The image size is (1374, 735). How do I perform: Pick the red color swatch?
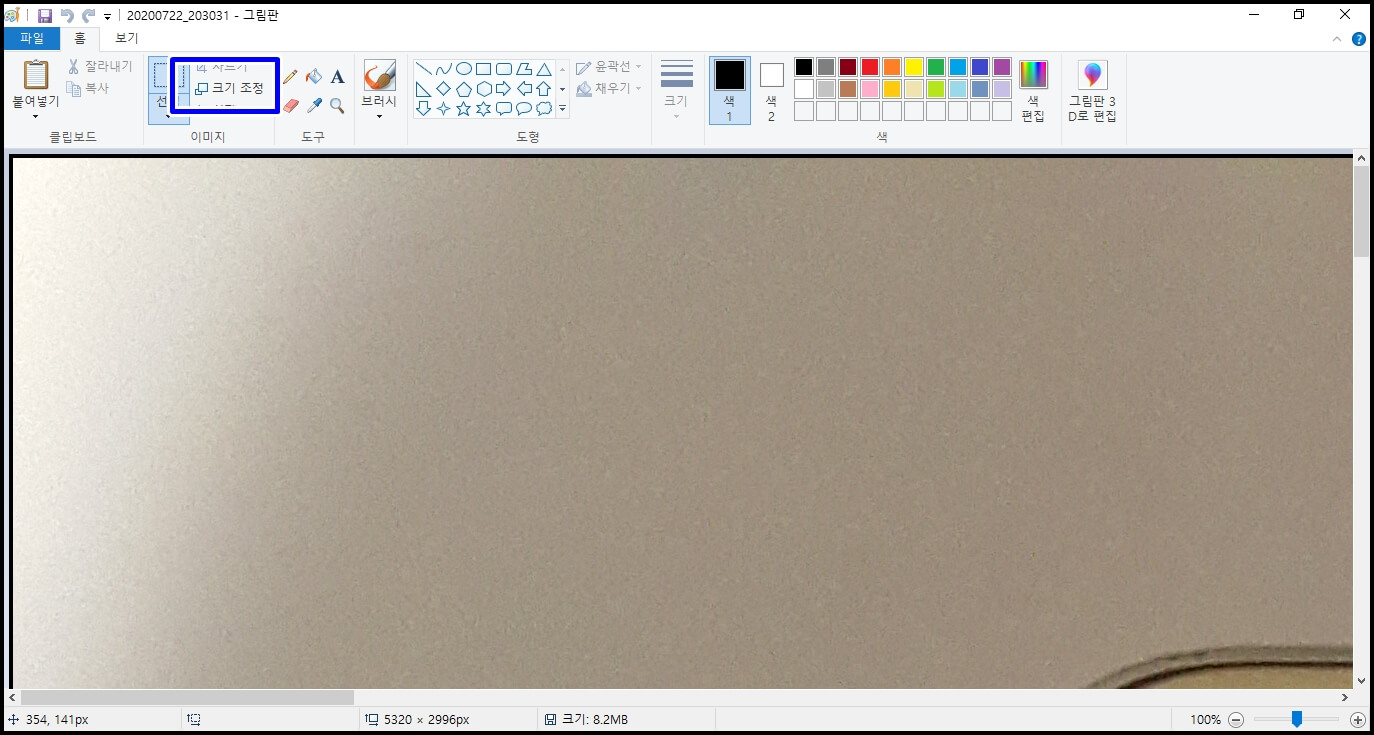pyautogui.click(x=870, y=67)
